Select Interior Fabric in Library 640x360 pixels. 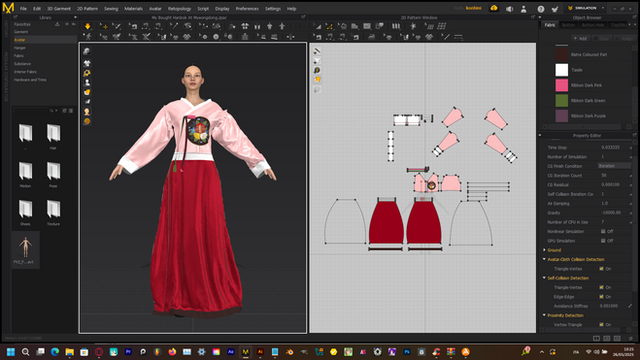pyautogui.click(x=25, y=71)
